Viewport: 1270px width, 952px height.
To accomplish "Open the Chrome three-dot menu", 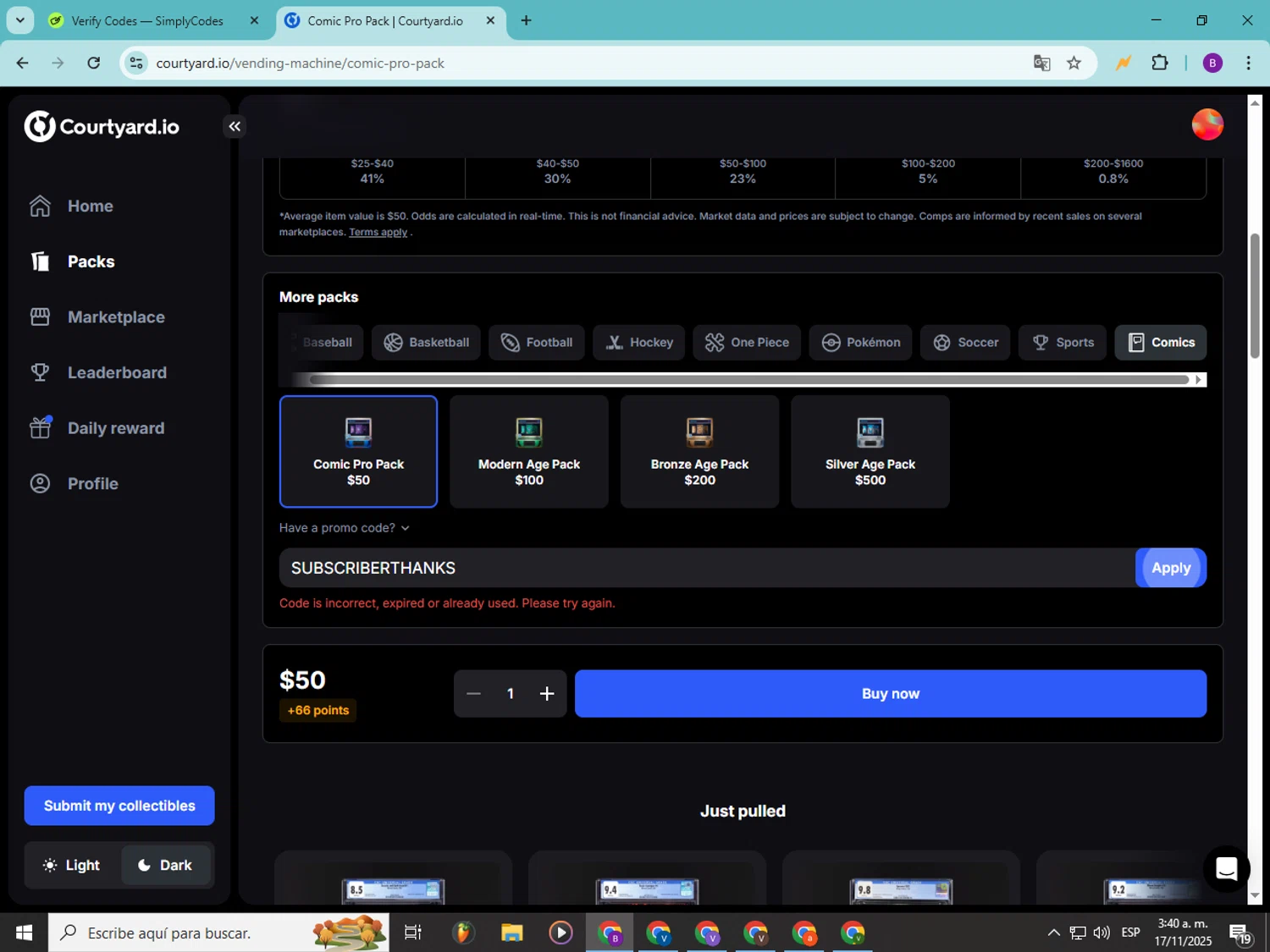I will pyautogui.click(x=1248, y=63).
